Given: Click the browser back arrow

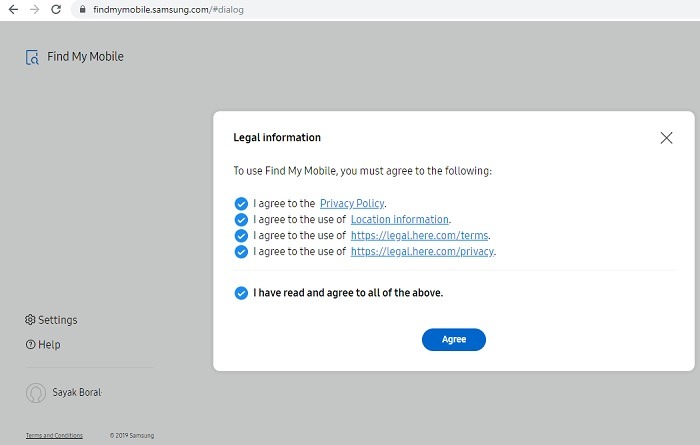Looking at the screenshot, I should 13,10.
